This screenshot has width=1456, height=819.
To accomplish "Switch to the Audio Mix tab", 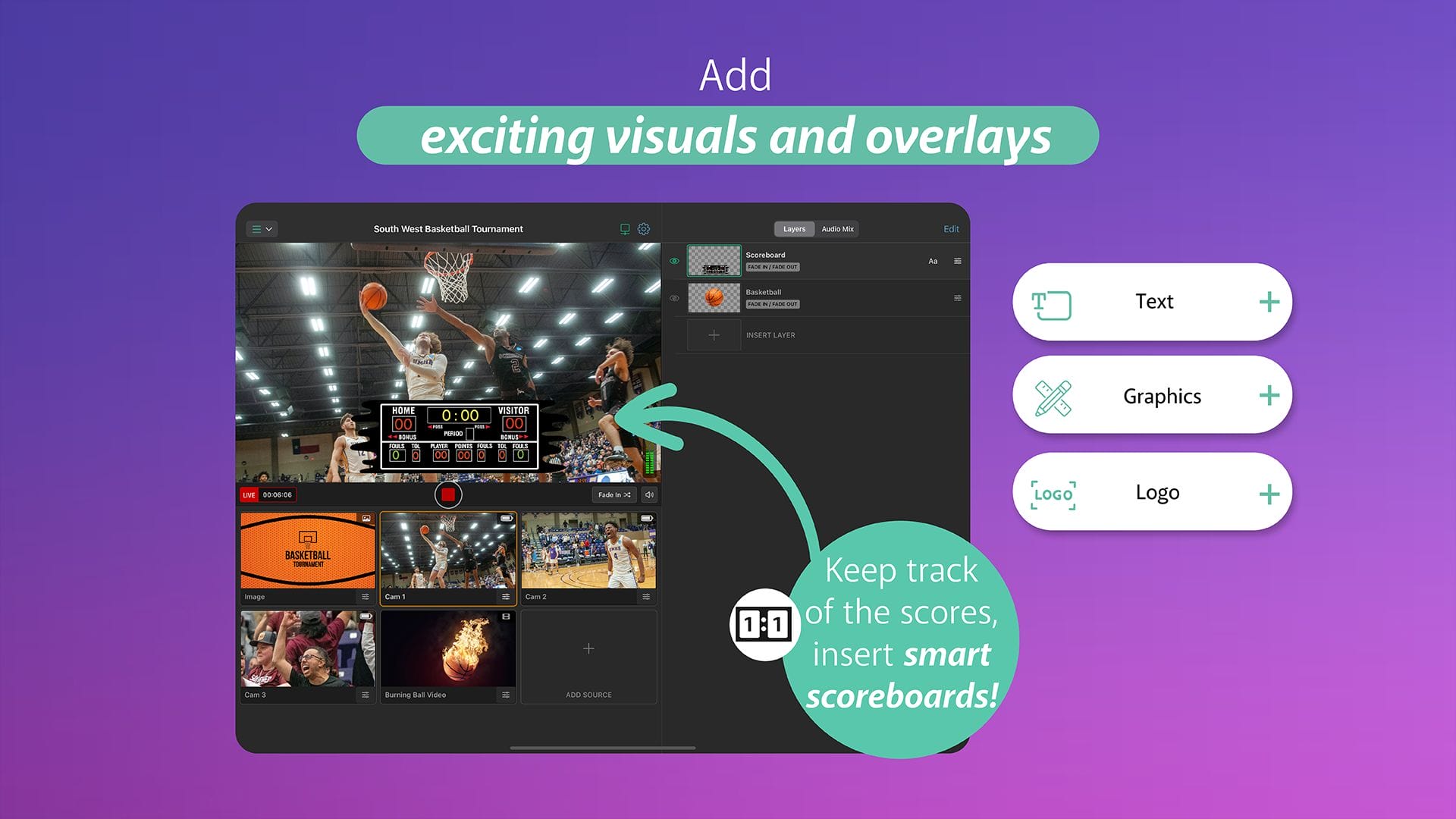I will click(837, 229).
